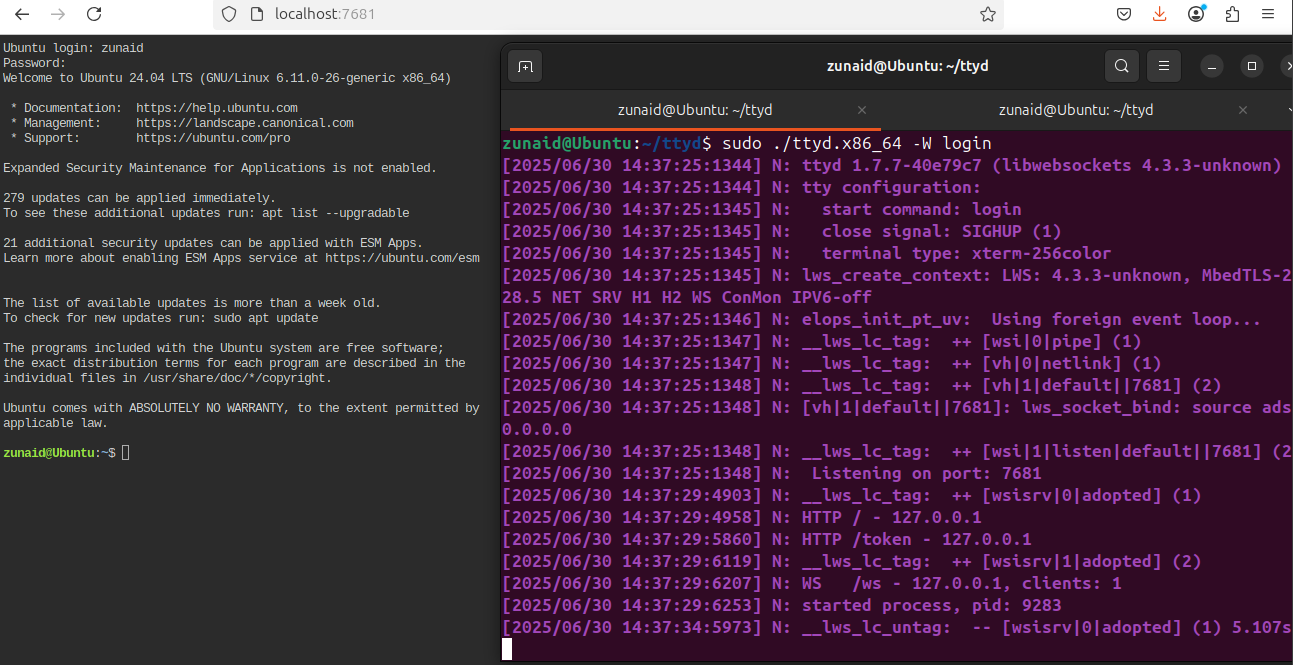Click the shield tracking protection icon

tap(229, 14)
